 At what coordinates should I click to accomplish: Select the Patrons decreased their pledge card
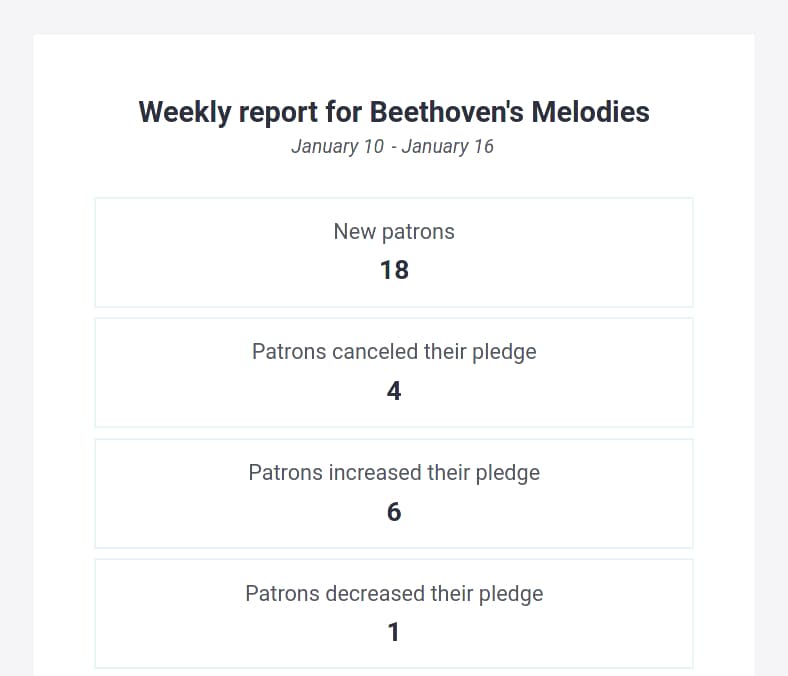click(x=394, y=614)
